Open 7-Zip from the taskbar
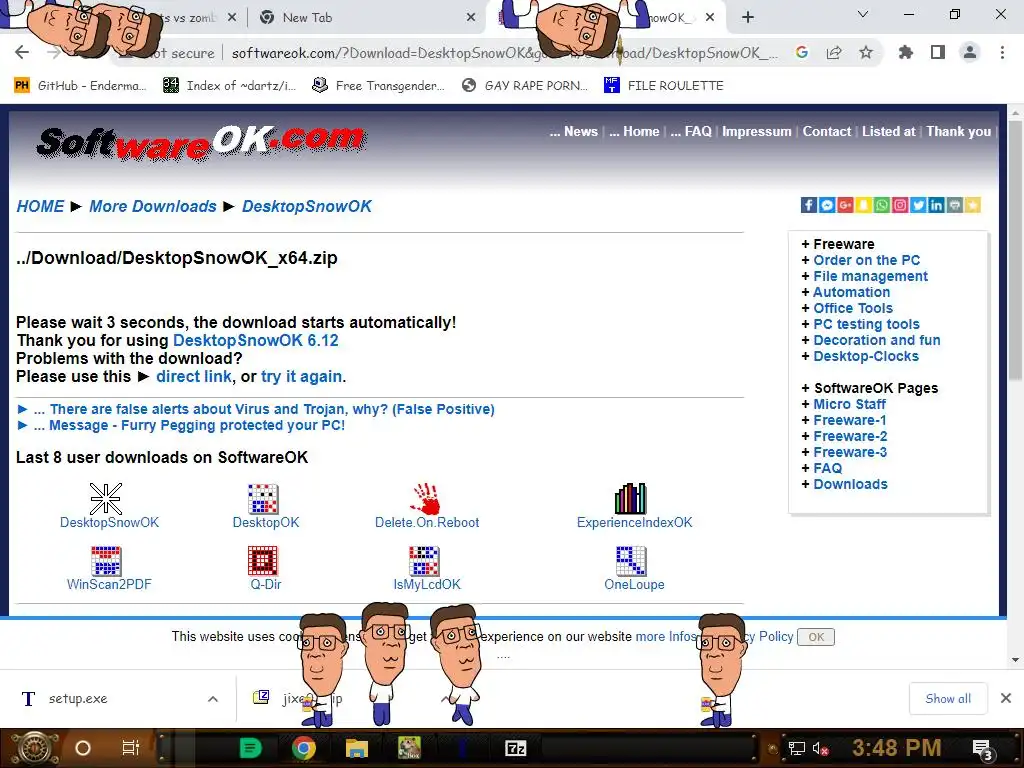This screenshot has height=768, width=1024. tap(515, 748)
